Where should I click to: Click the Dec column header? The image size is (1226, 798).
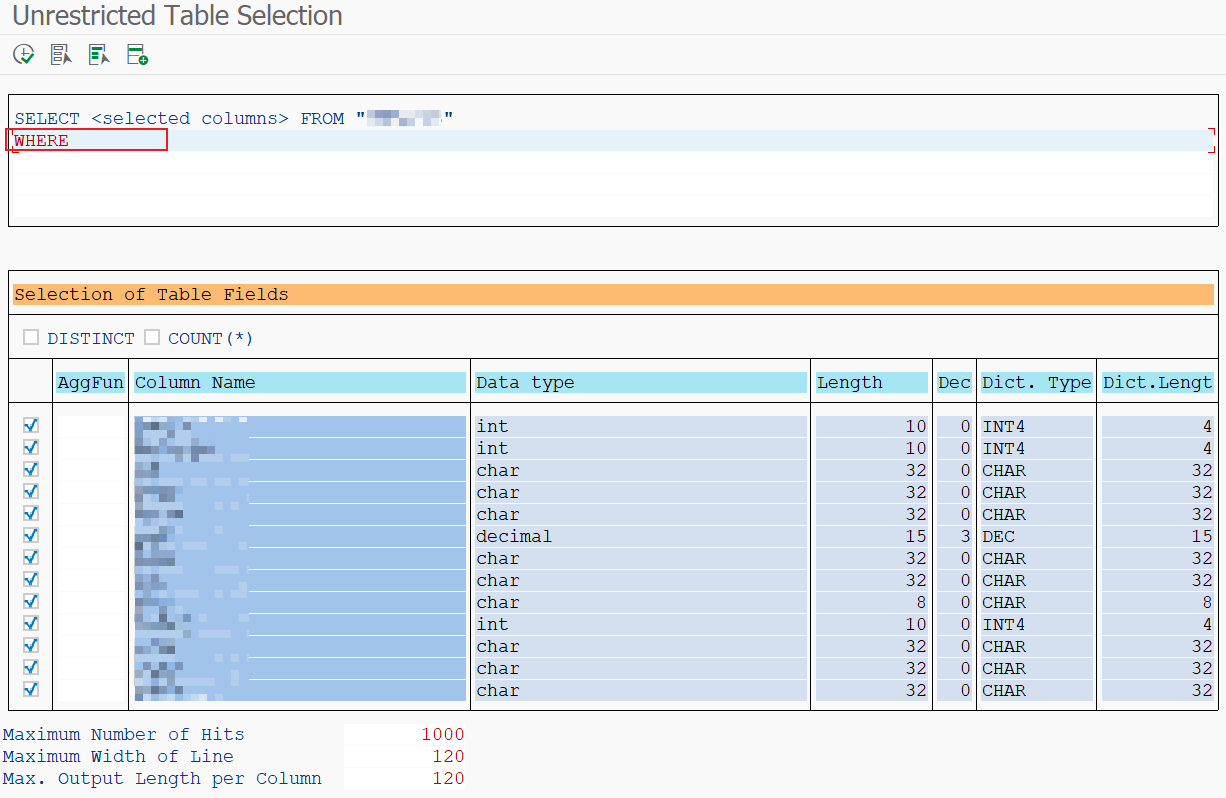[x=954, y=383]
